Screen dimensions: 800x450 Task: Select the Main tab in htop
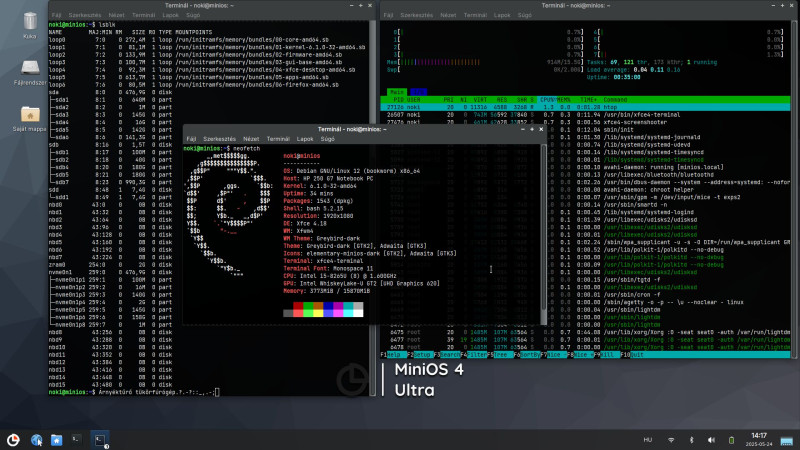pyautogui.click(x=396, y=92)
